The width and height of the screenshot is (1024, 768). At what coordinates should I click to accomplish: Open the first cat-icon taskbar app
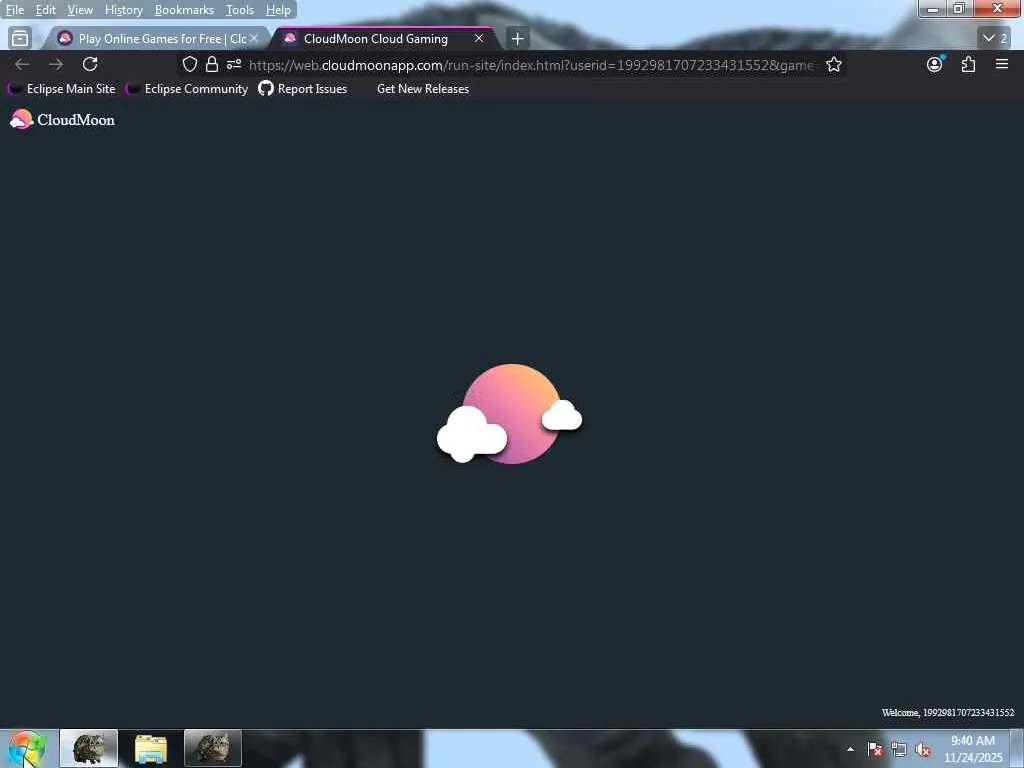click(x=89, y=748)
